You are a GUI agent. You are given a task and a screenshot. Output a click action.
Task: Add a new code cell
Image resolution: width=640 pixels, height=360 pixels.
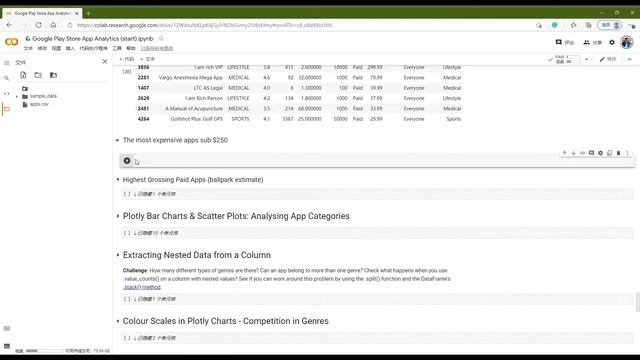point(127,59)
